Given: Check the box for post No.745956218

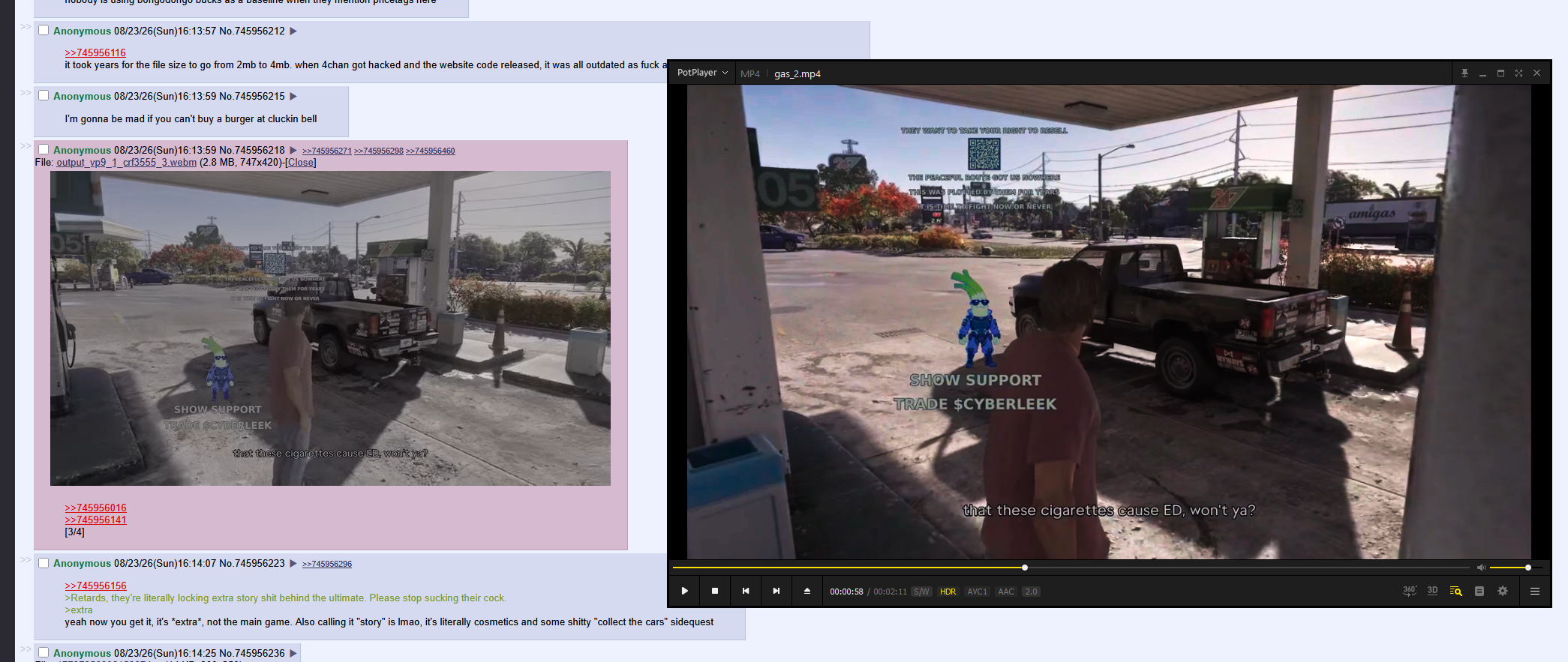Looking at the screenshot, I should [x=44, y=149].
